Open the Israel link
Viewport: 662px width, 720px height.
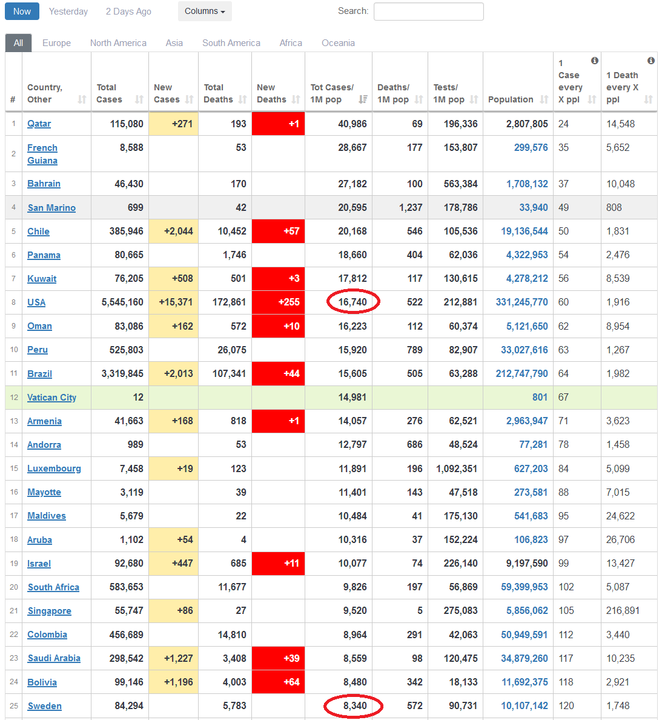tap(39, 563)
